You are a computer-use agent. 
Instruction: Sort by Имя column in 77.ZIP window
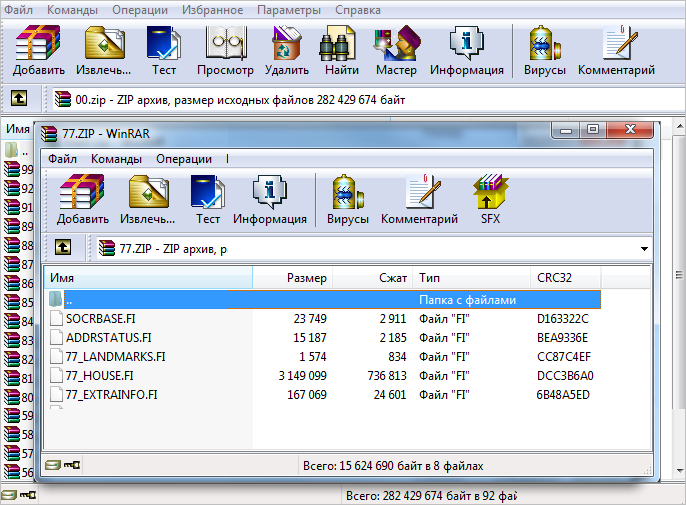coord(148,277)
